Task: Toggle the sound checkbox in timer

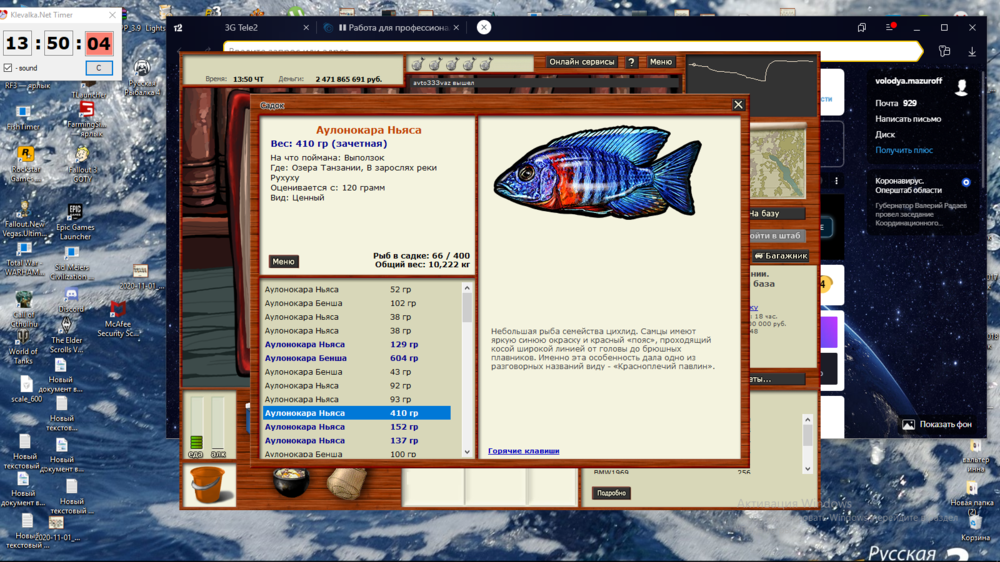Action: coord(9,68)
